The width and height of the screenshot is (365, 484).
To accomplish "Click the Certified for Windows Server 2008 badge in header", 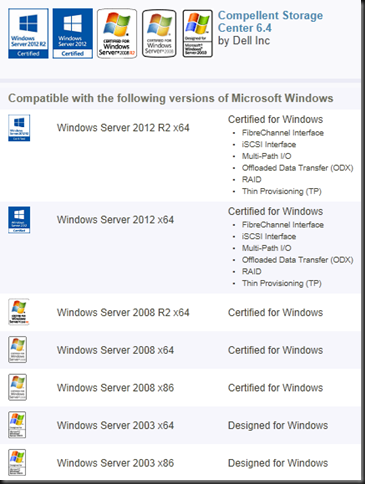I will pos(159,33).
